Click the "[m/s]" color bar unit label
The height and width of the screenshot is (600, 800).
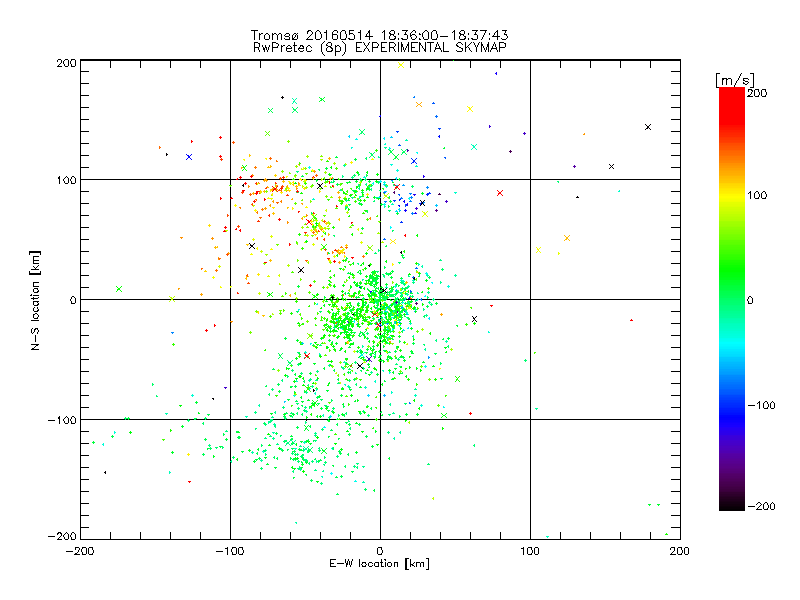tap(735, 80)
